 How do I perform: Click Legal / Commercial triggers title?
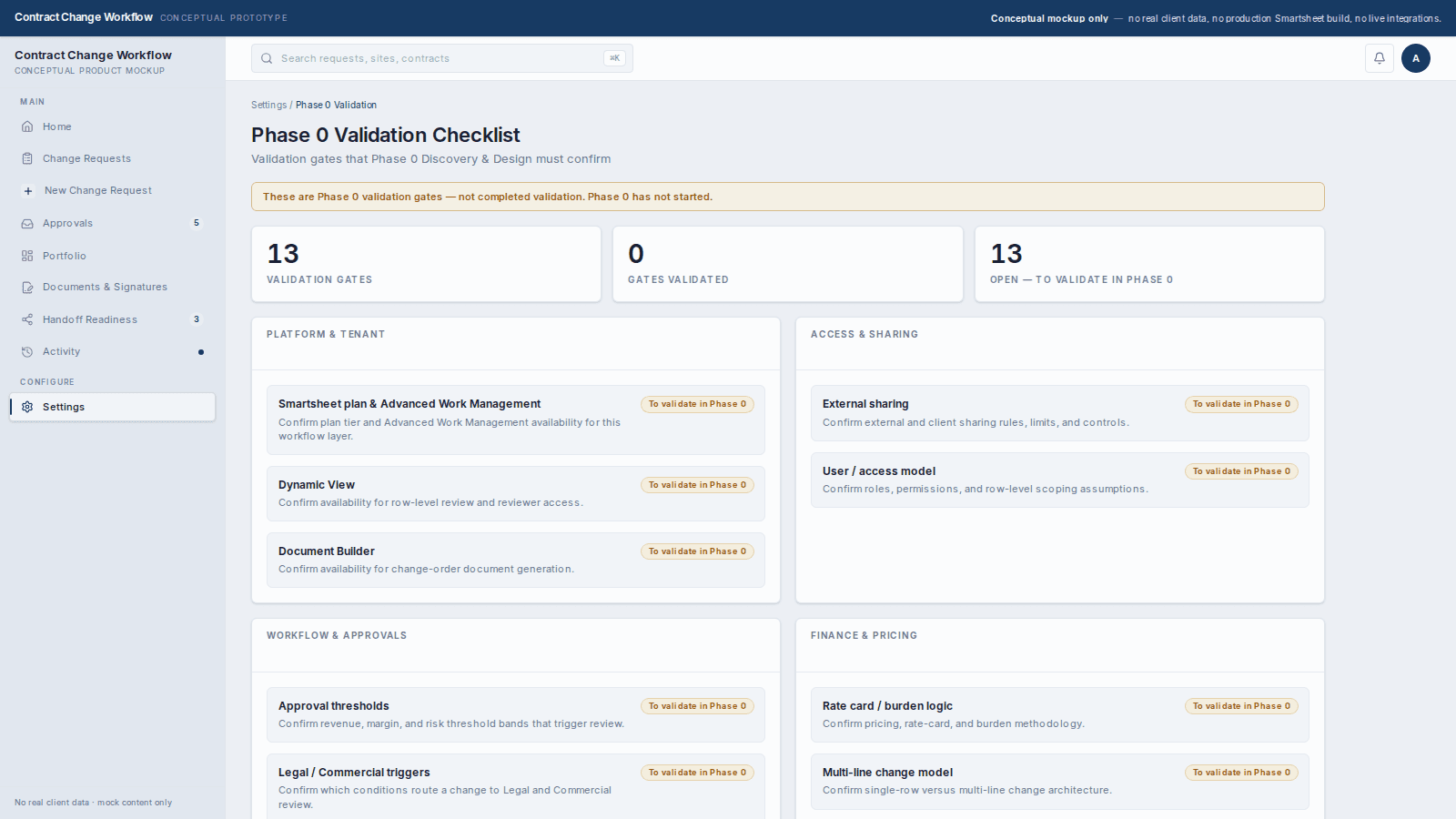click(x=354, y=773)
